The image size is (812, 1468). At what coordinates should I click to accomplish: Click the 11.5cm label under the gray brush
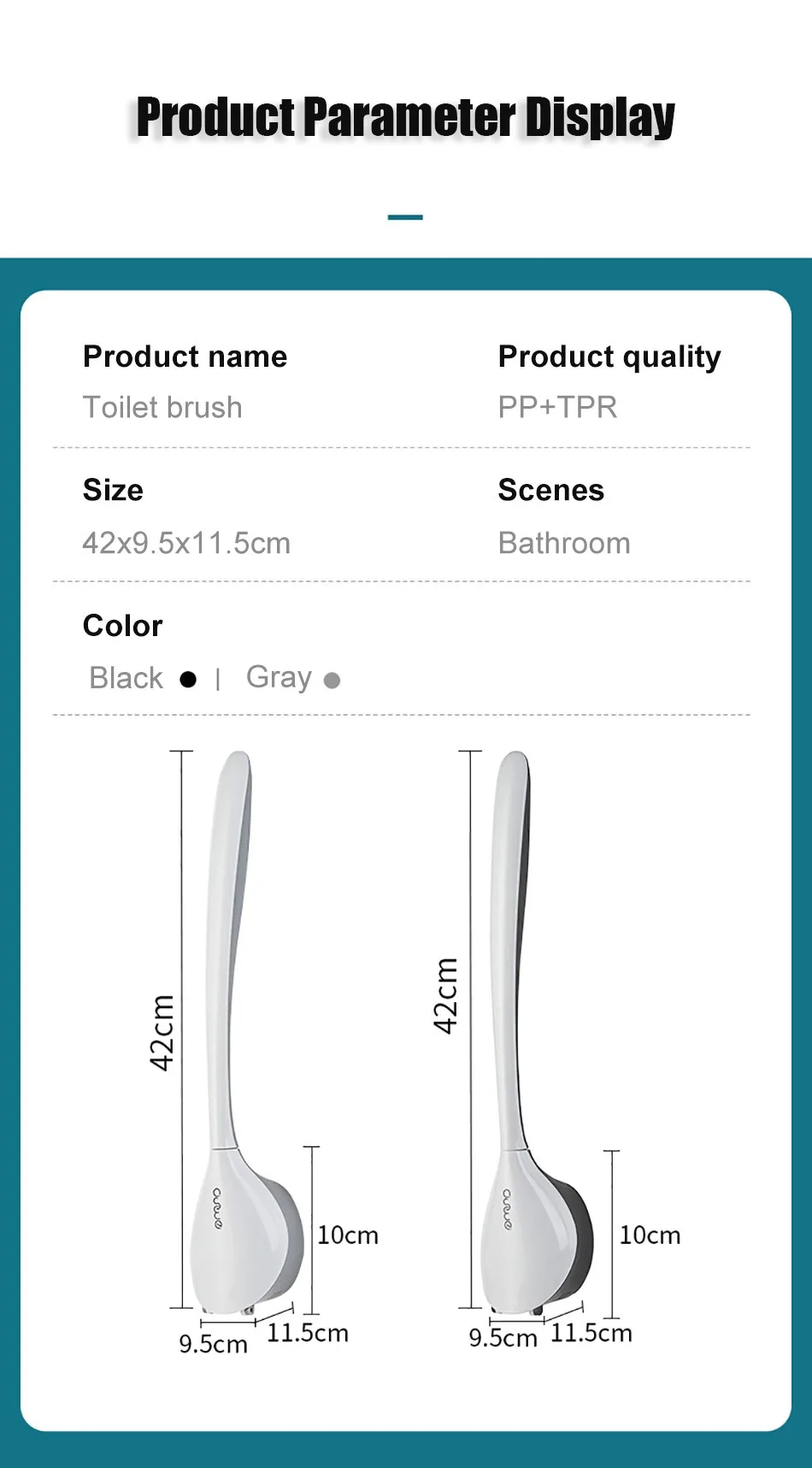coord(308,1333)
